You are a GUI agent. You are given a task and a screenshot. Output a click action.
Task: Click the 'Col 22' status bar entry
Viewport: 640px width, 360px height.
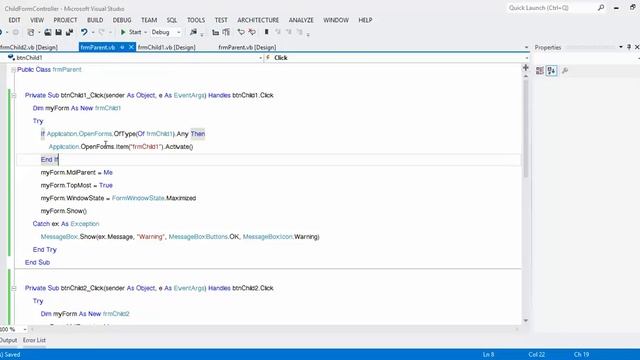(536, 354)
